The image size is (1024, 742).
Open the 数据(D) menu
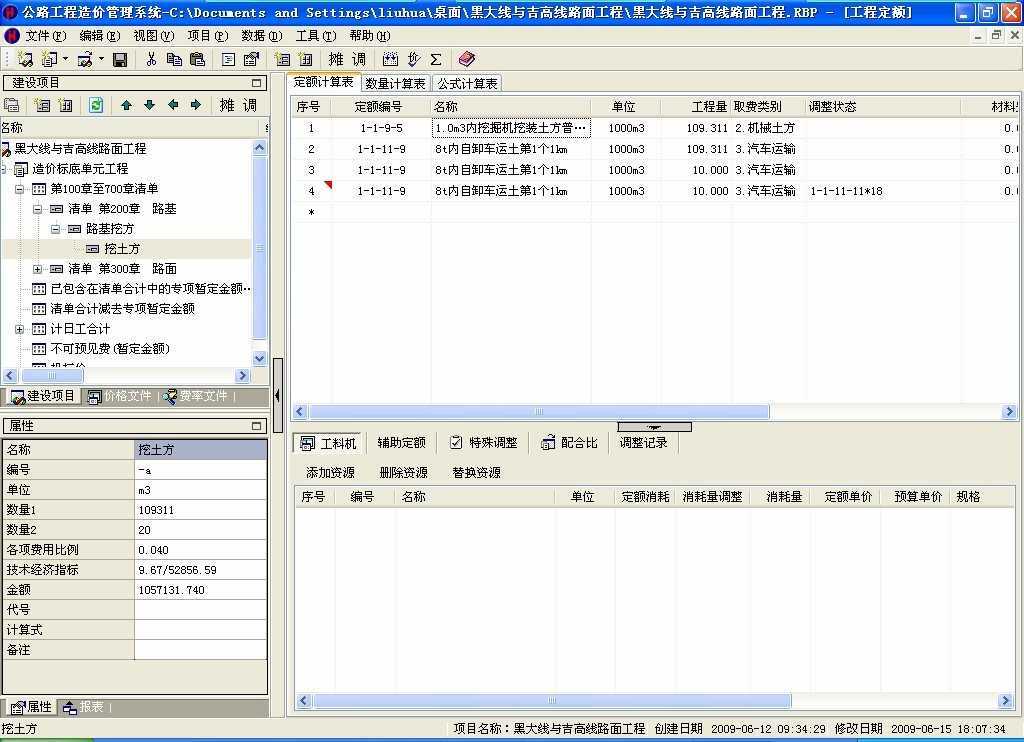click(262, 36)
